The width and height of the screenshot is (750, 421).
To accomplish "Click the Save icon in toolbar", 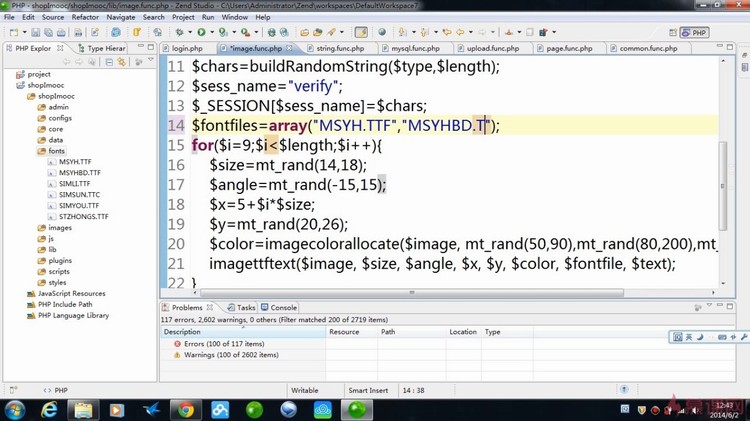I will (x=34, y=33).
